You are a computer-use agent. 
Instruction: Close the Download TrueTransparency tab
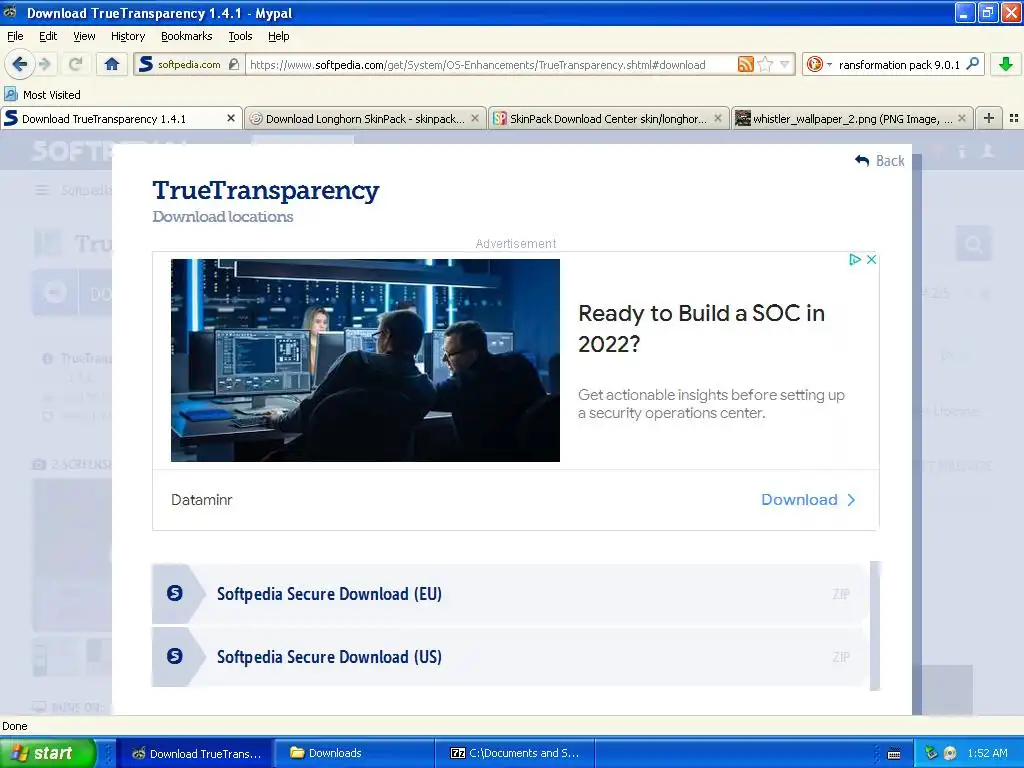[231, 118]
